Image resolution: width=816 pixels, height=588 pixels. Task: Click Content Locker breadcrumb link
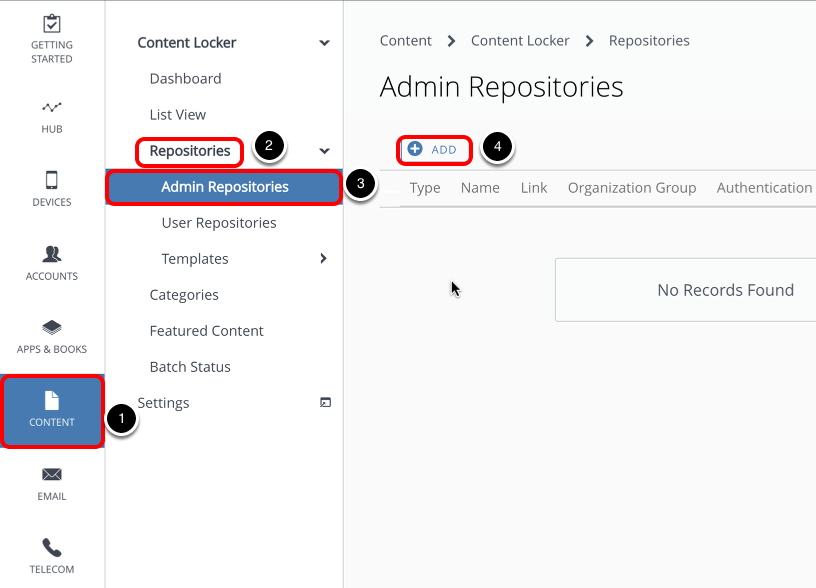(520, 41)
